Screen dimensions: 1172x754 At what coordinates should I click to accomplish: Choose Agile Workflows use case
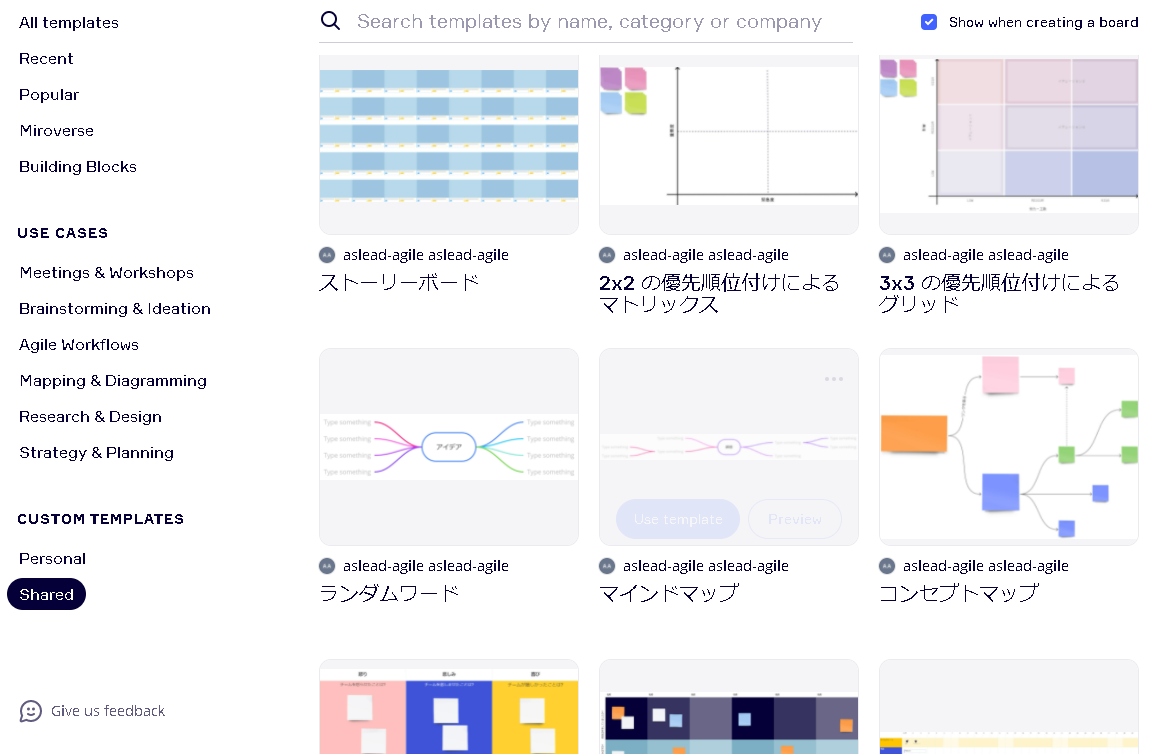(79, 345)
